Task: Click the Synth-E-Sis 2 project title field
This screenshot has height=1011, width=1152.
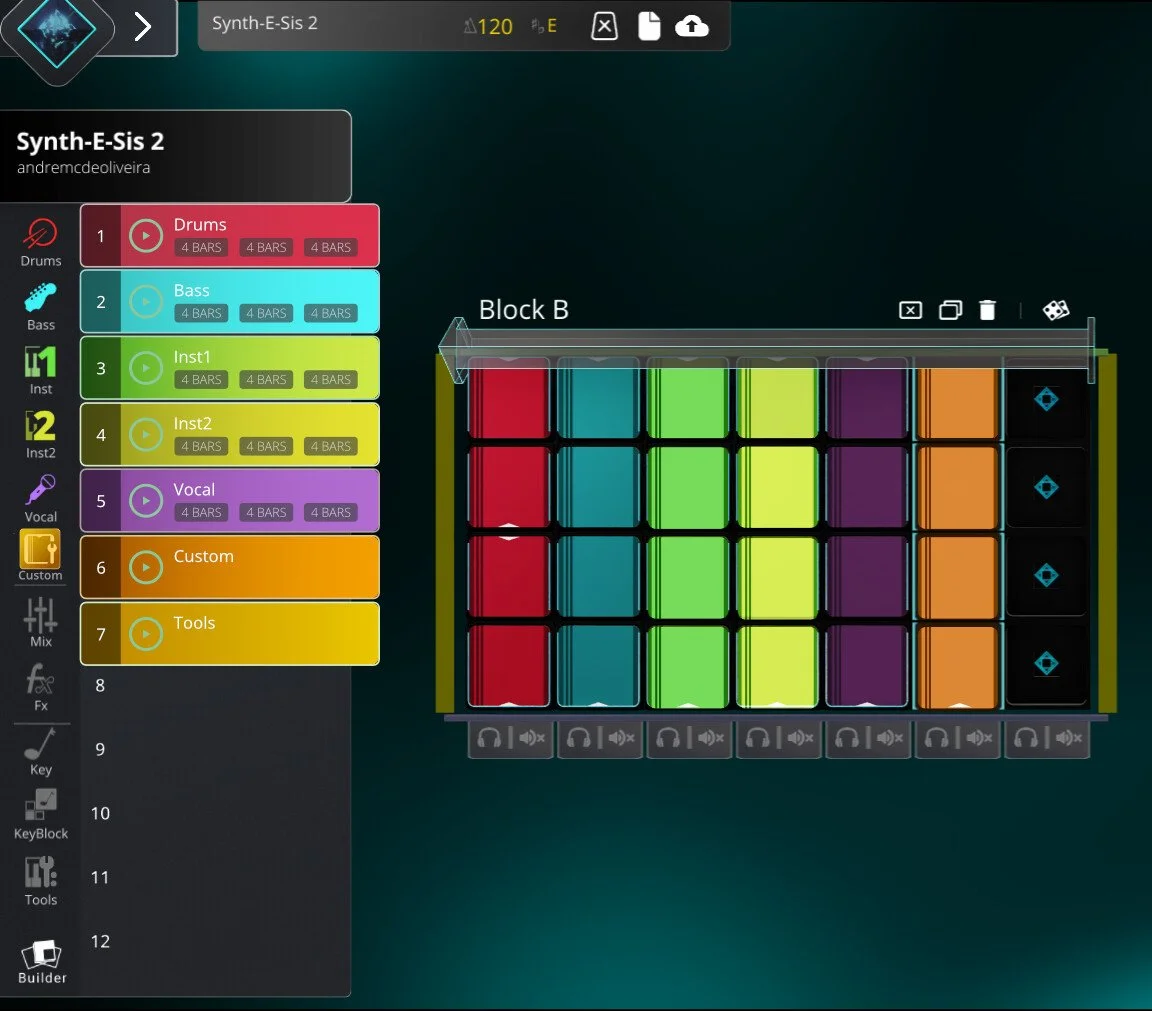Action: [x=264, y=24]
